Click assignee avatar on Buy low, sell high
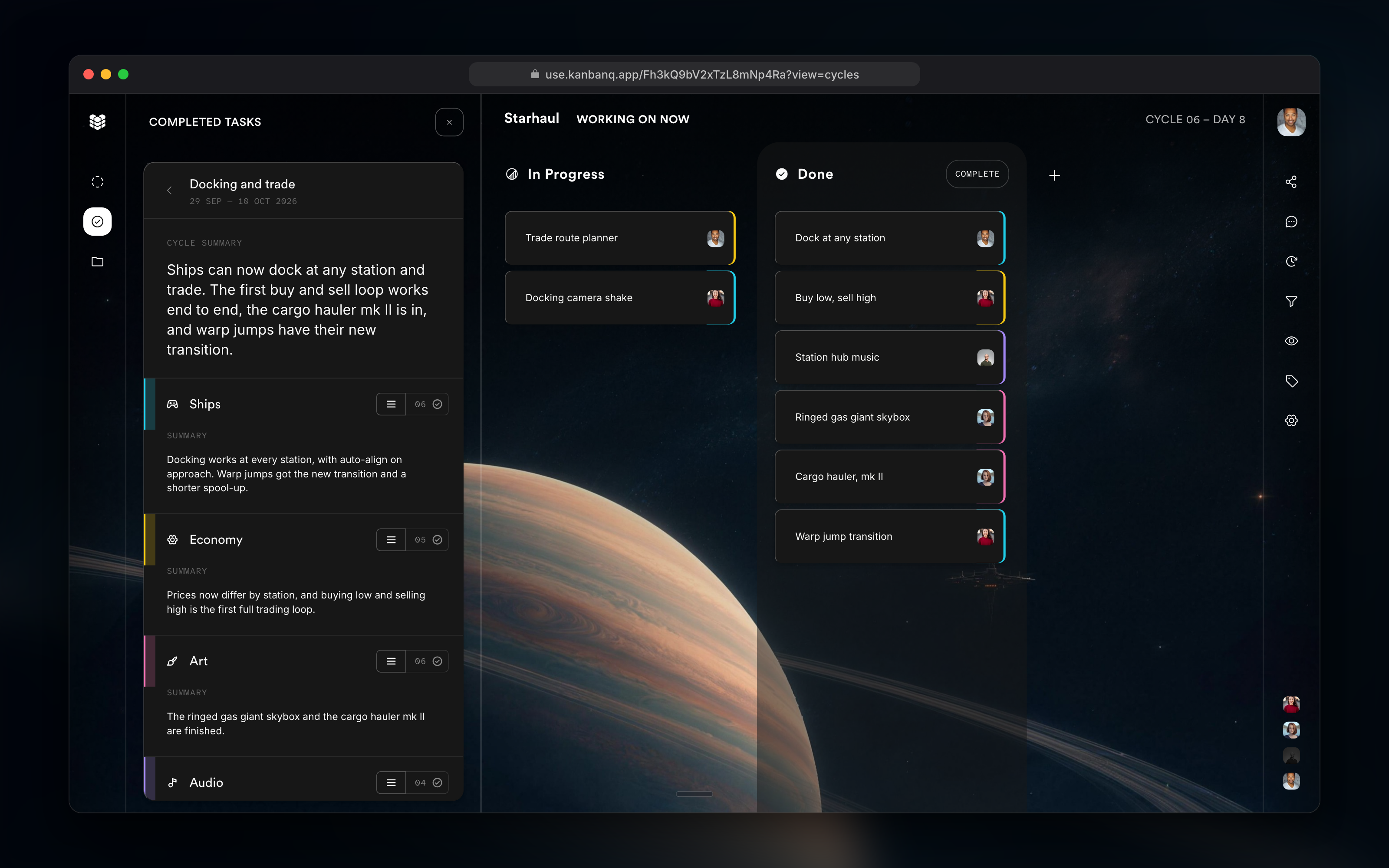Viewport: 1389px width, 868px height. click(x=985, y=298)
